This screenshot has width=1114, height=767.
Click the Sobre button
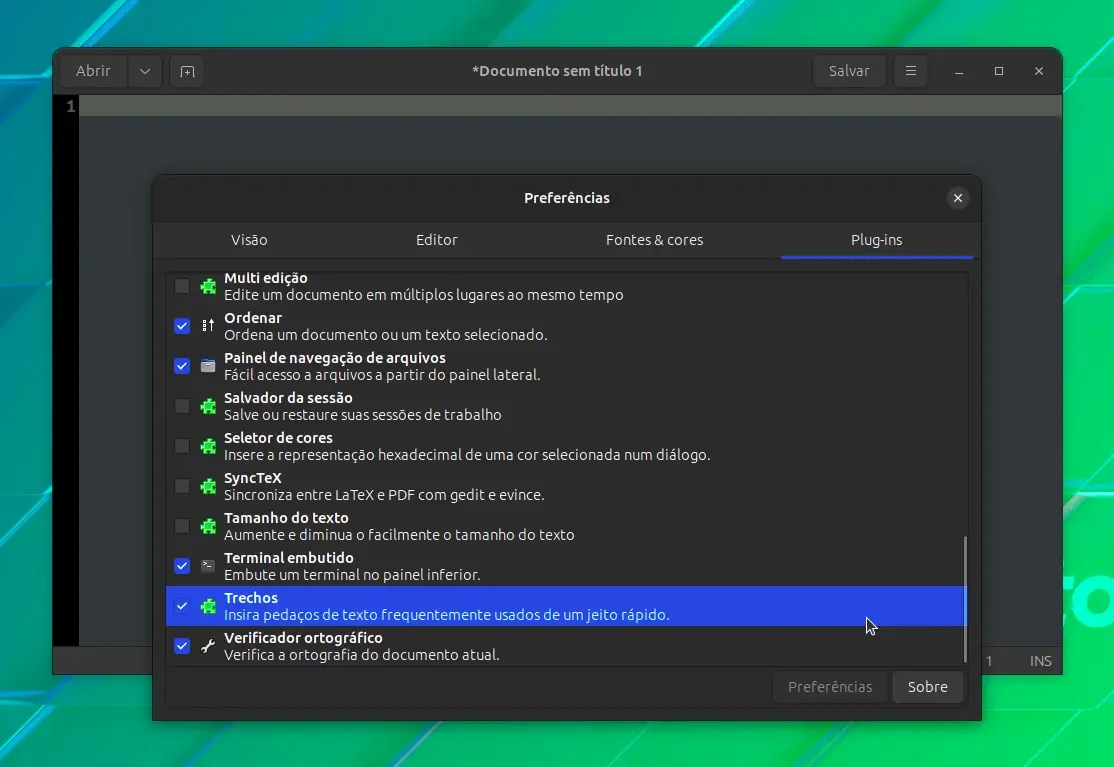click(927, 687)
